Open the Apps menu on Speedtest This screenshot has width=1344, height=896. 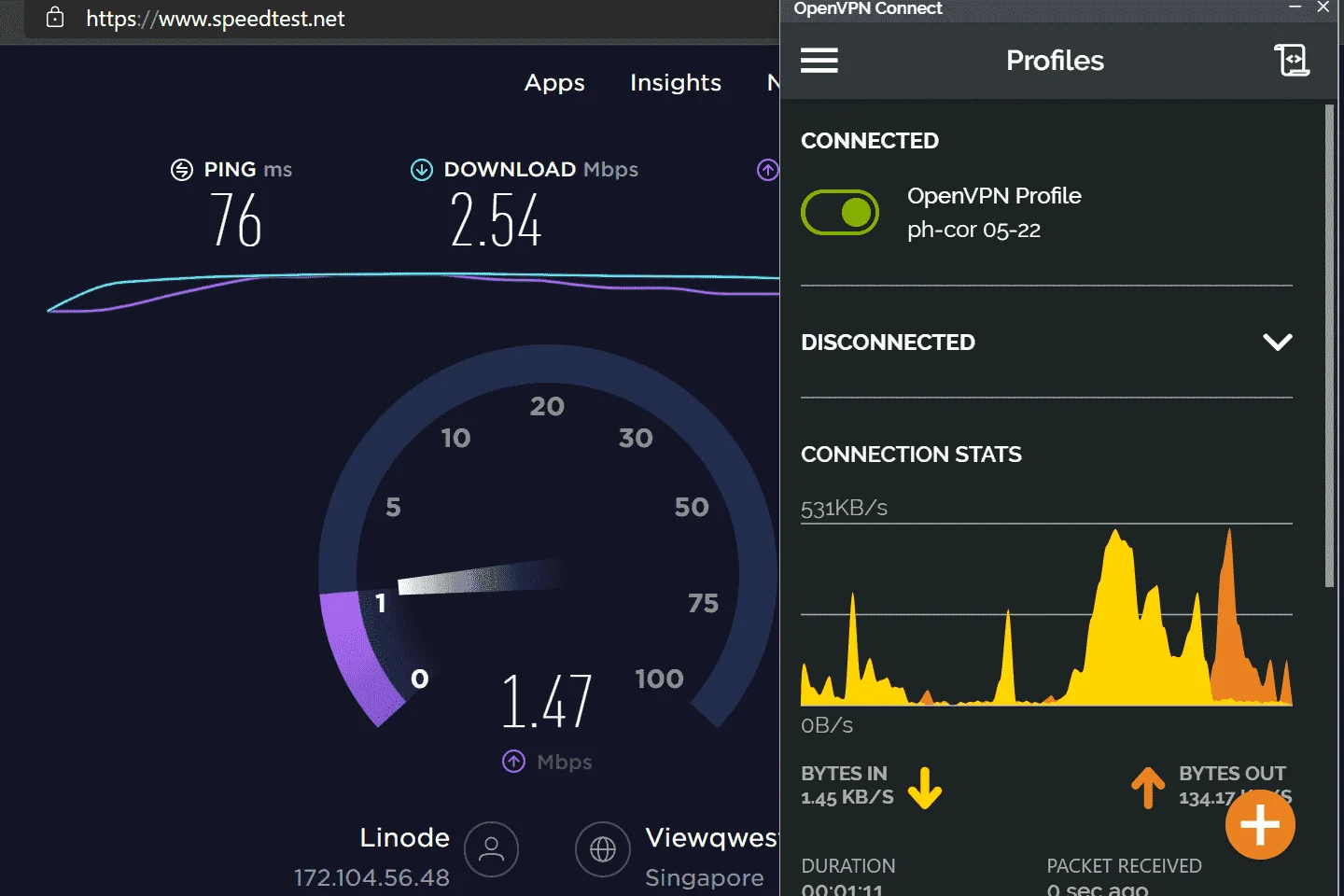[554, 83]
